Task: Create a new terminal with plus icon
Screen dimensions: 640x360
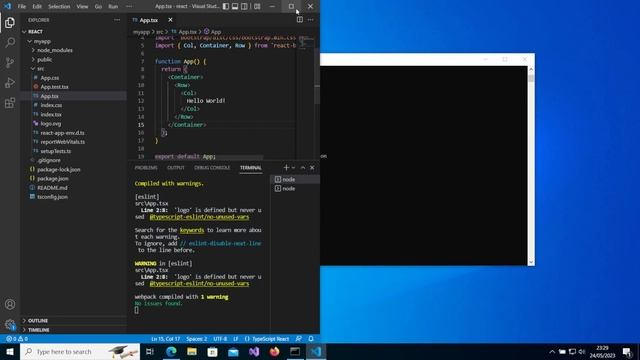Action: (x=286, y=168)
